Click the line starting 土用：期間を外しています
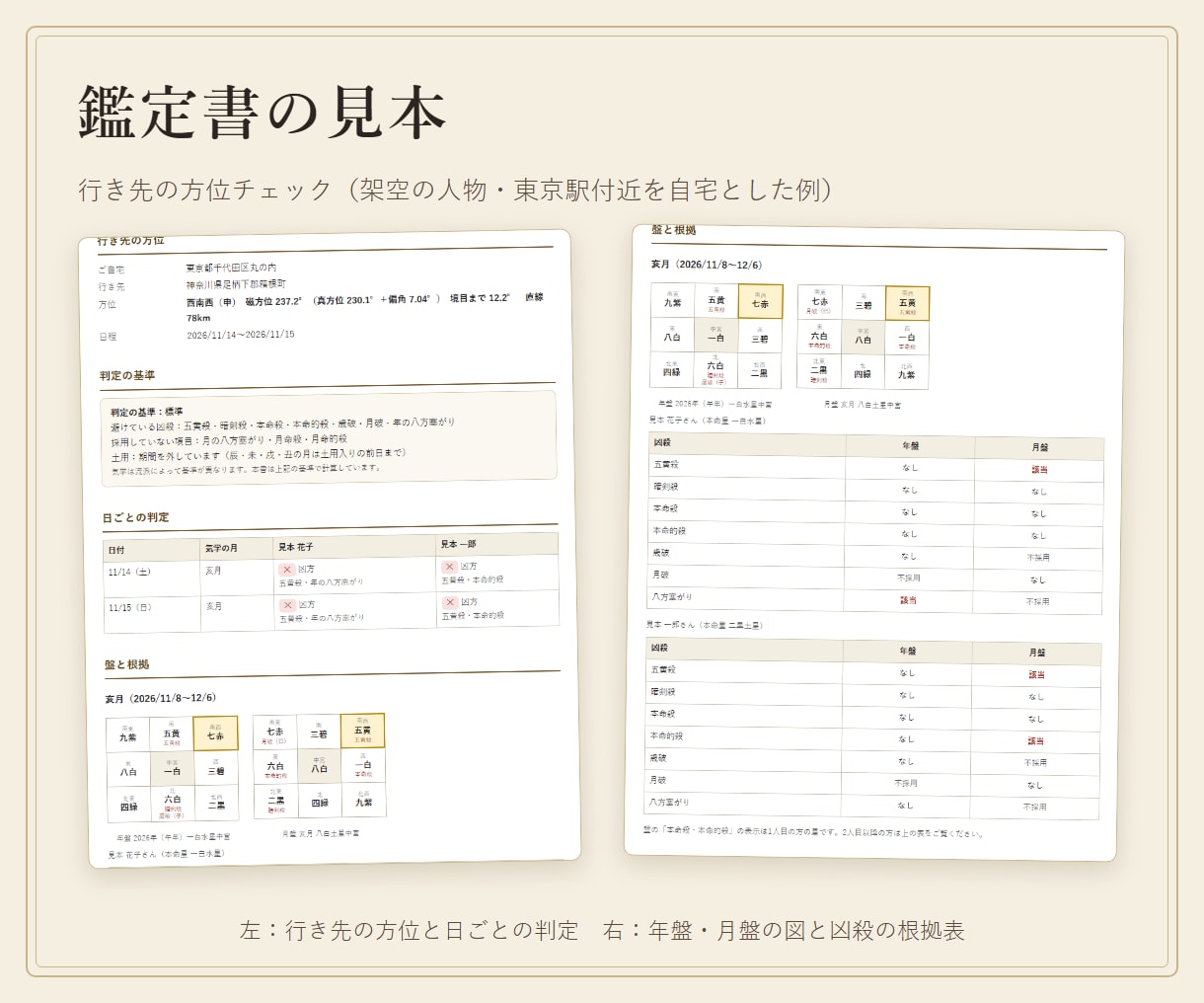This screenshot has height=1003, width=1204. click(x=258, y=455)
